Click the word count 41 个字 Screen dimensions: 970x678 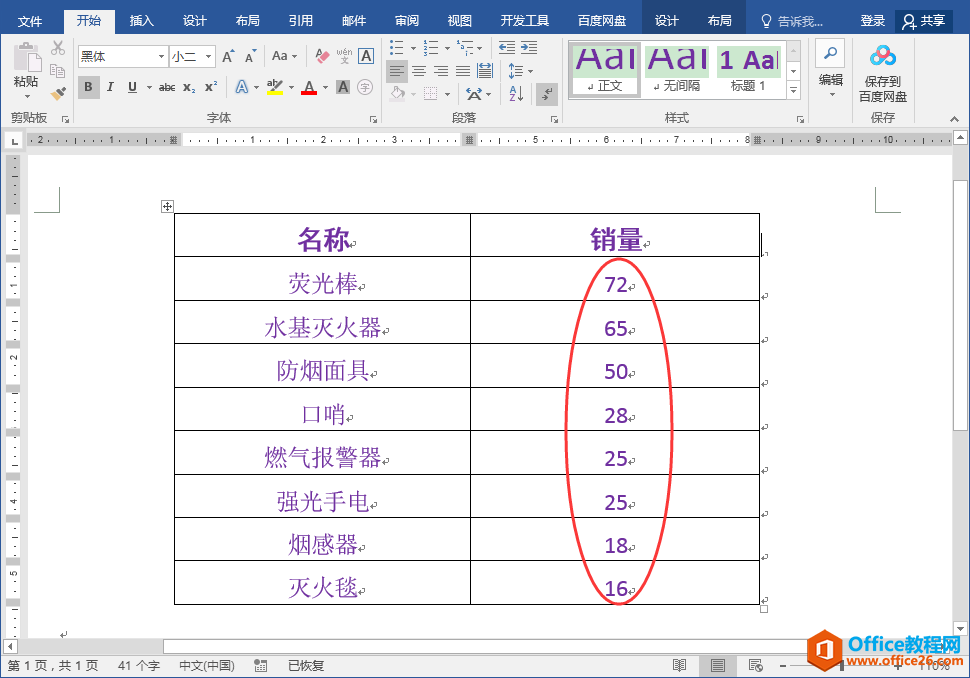click(139, 666)
